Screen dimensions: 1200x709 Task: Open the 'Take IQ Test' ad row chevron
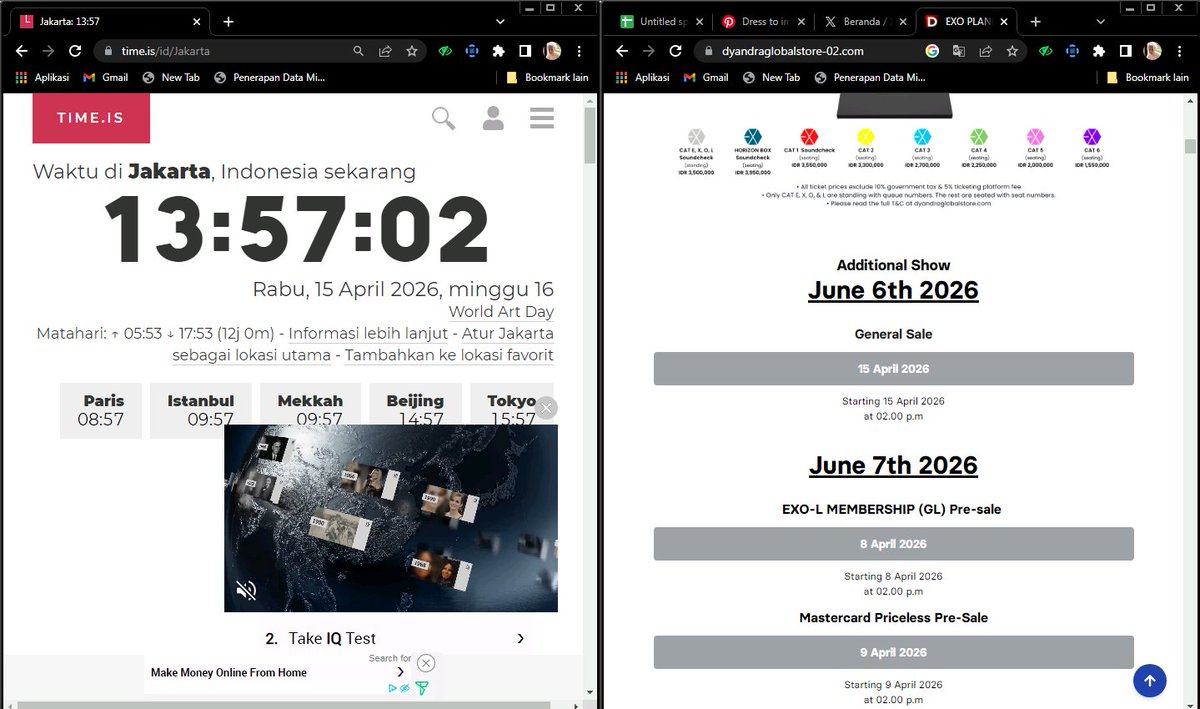pyautogui.click(x=521, y=638)
